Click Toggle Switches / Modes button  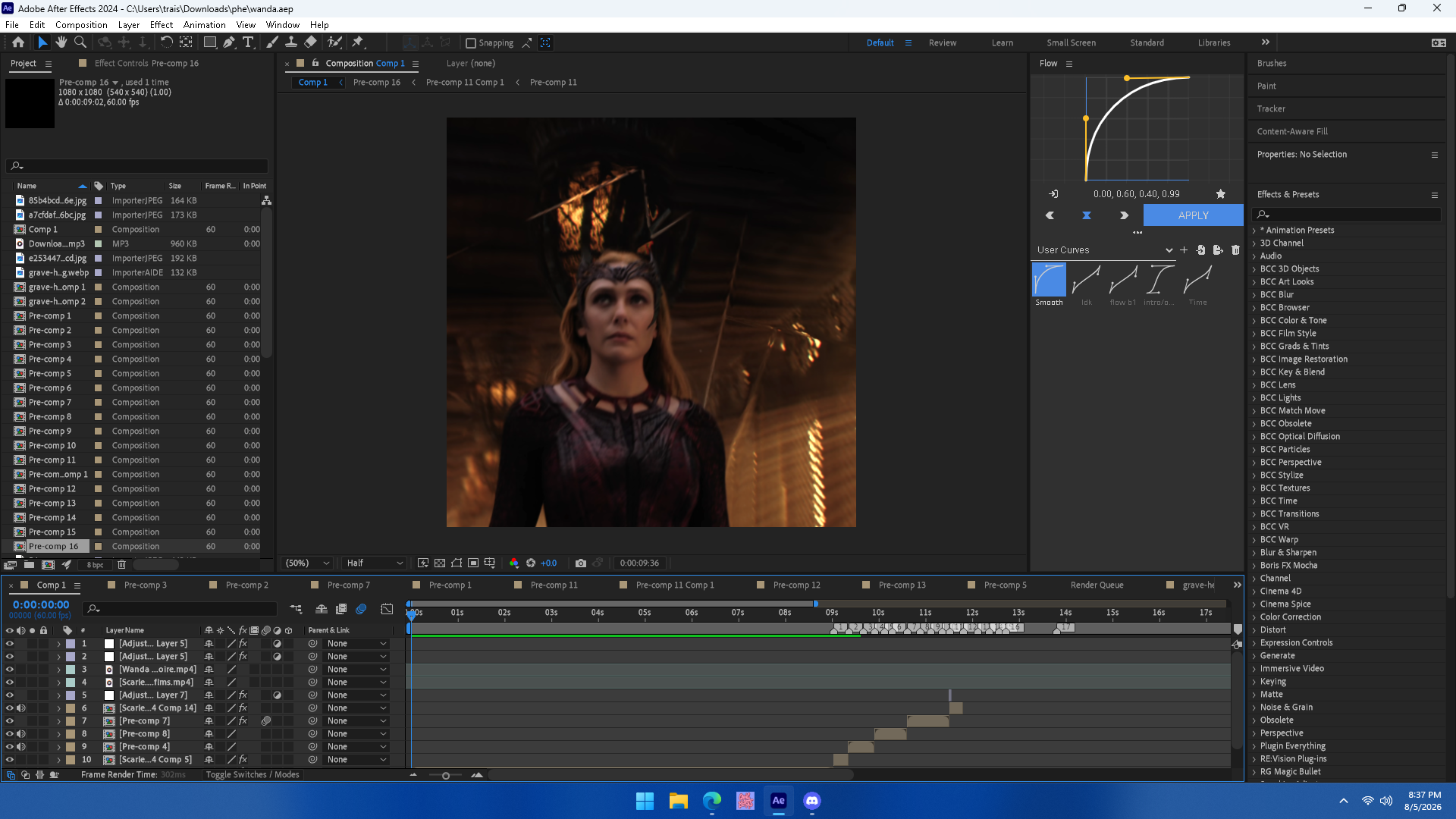point(253,775)
